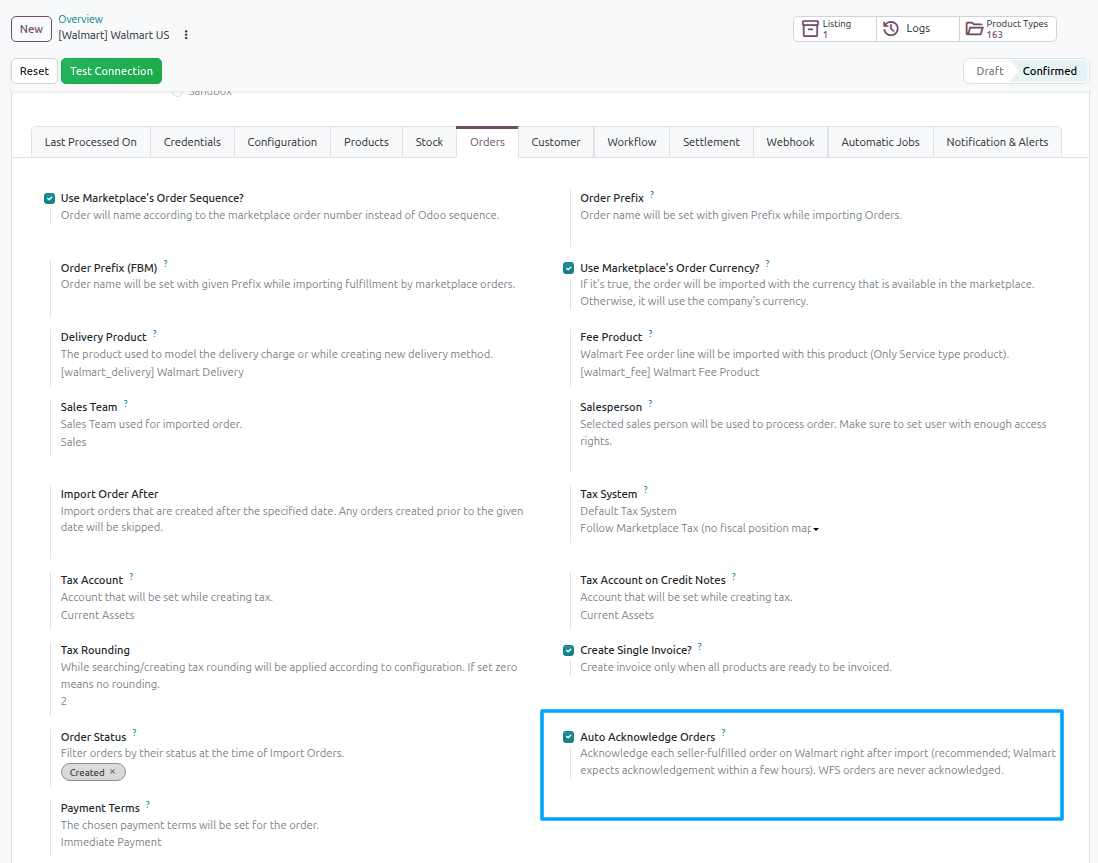Open the Logs history icon

(x=890, y=29)
